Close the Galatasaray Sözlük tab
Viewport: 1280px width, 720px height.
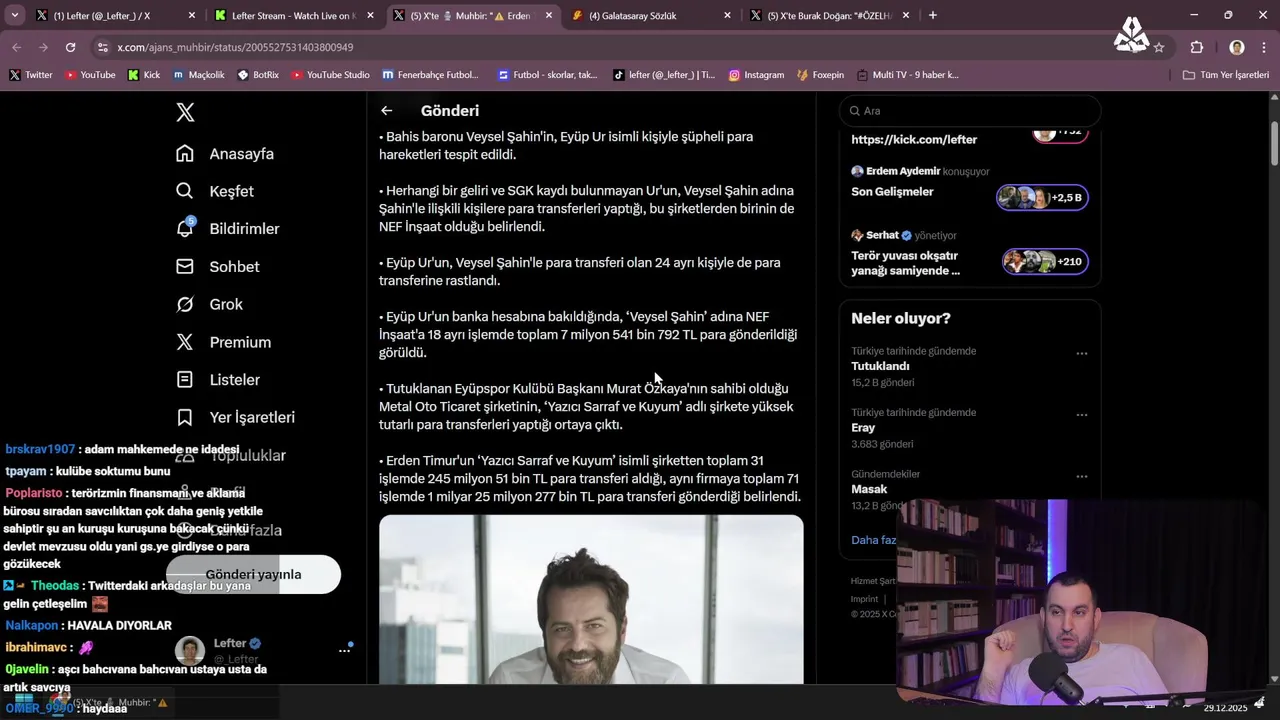[x=727, y=15]
